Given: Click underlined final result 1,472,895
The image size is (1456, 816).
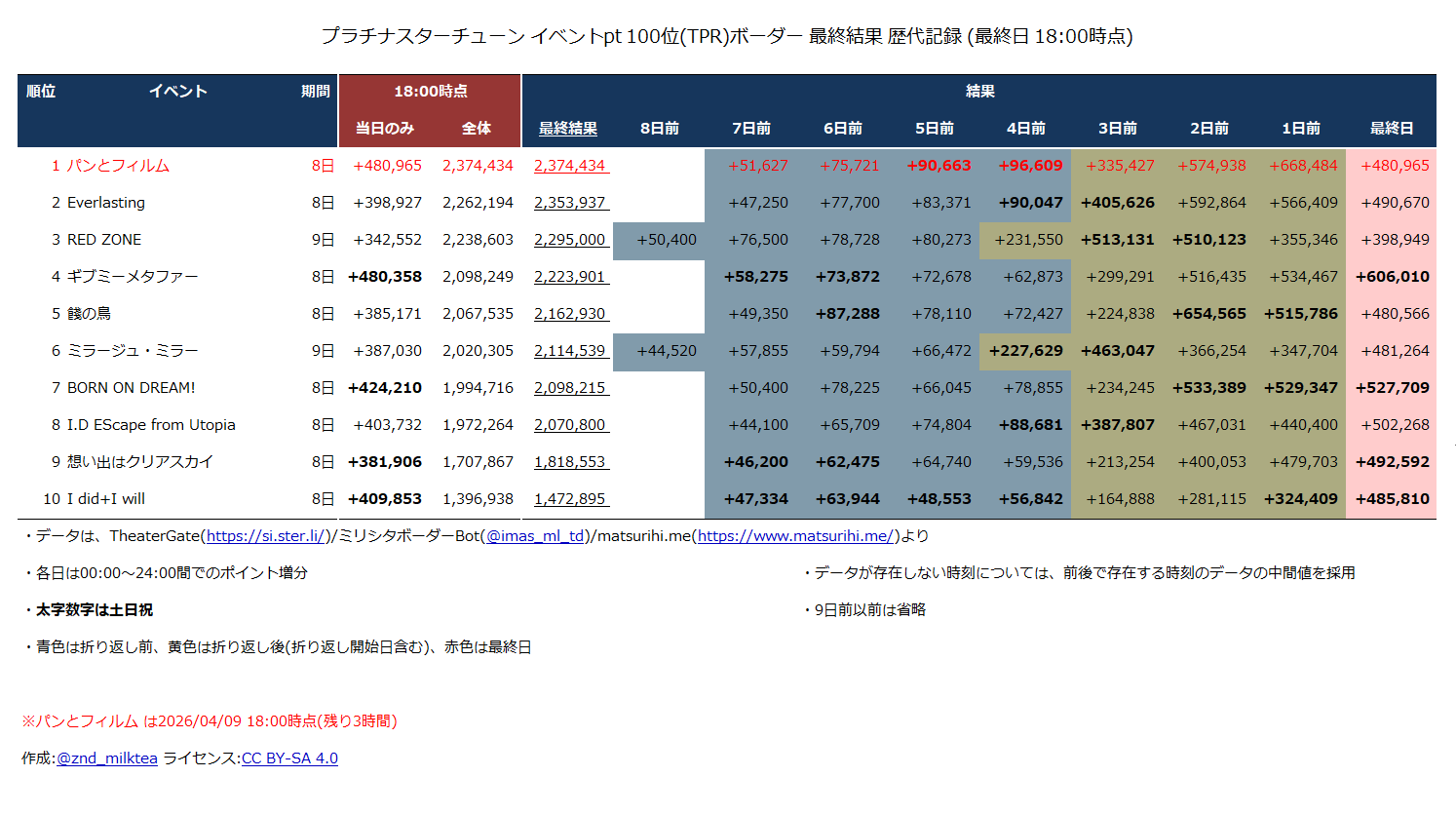Looking at the screenshot, I should click(570, 499).
